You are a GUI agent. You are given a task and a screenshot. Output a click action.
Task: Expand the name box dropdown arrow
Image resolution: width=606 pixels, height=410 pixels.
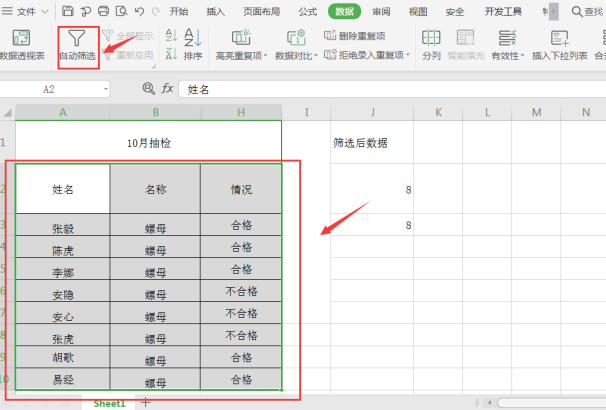point(106,89)
